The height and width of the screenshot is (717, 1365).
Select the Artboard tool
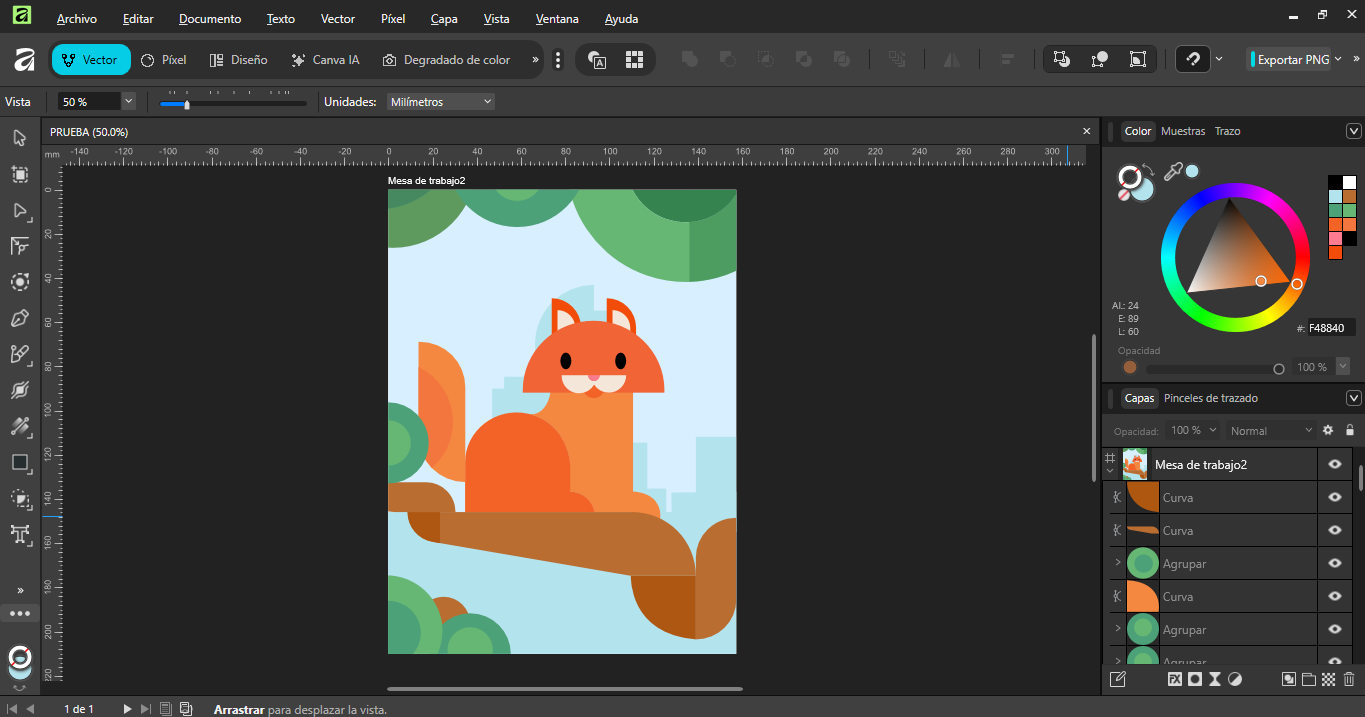tap(19, 174)
